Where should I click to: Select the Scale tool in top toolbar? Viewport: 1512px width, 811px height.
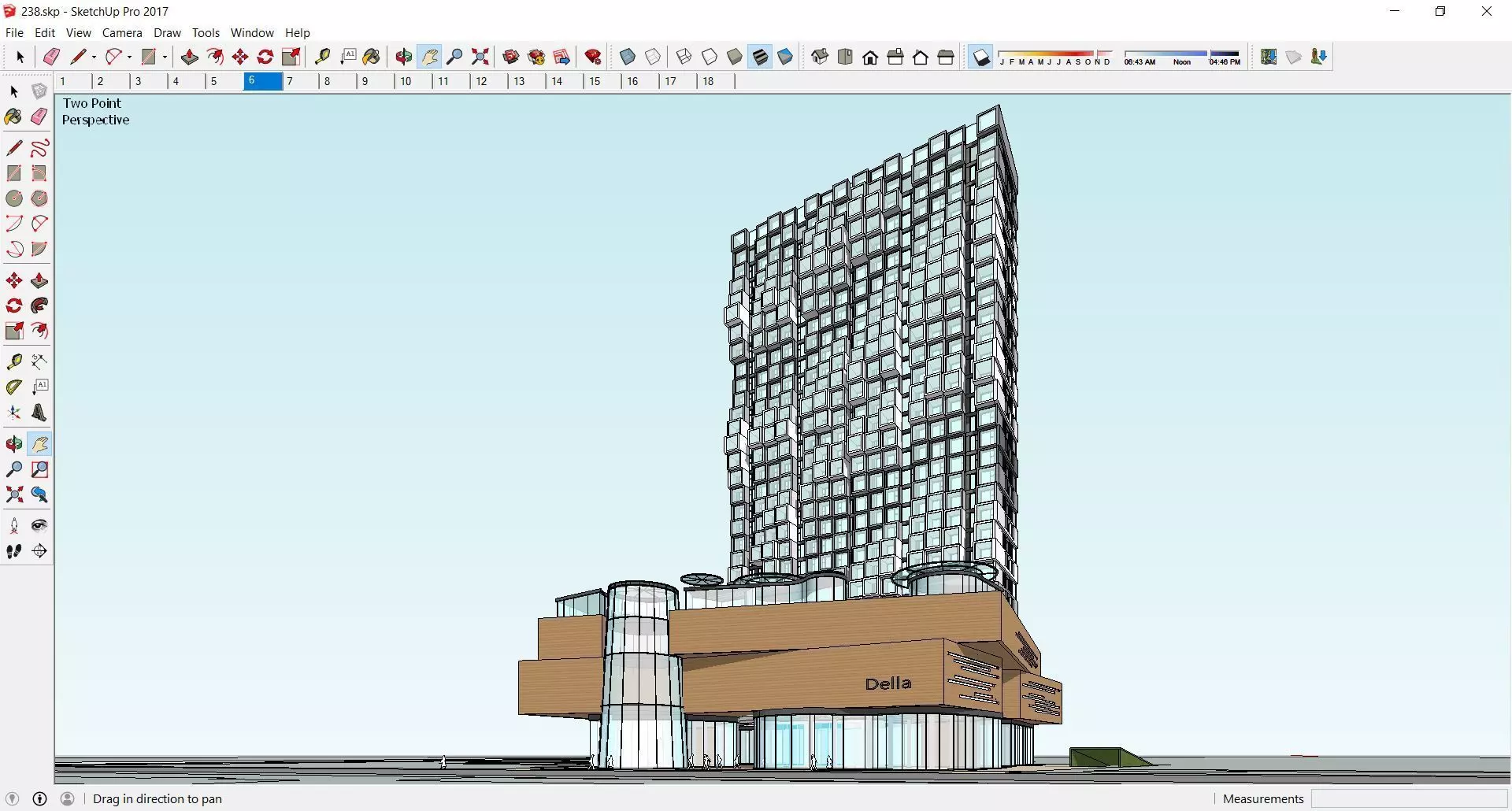(291, 57)
